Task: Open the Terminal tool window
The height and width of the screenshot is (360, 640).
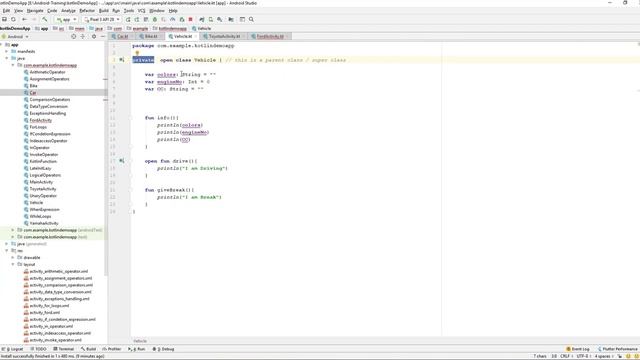Action: [x=64, y=349]
